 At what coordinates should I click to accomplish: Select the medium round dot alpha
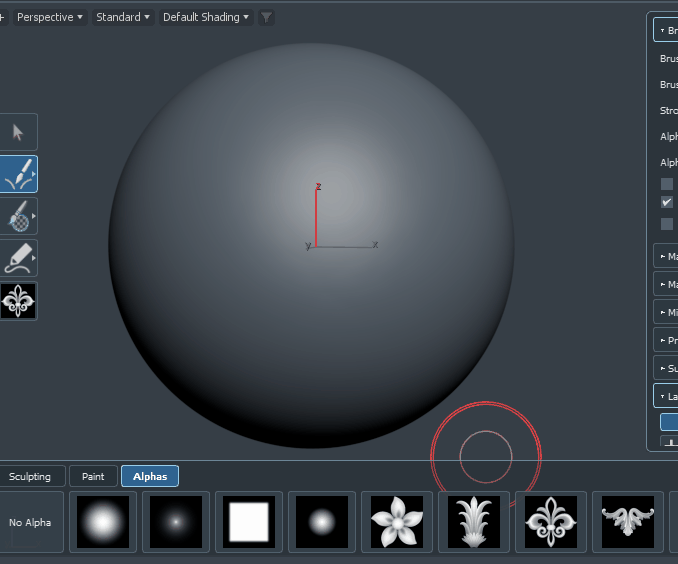pyautogui.click(x=322, y=522)
